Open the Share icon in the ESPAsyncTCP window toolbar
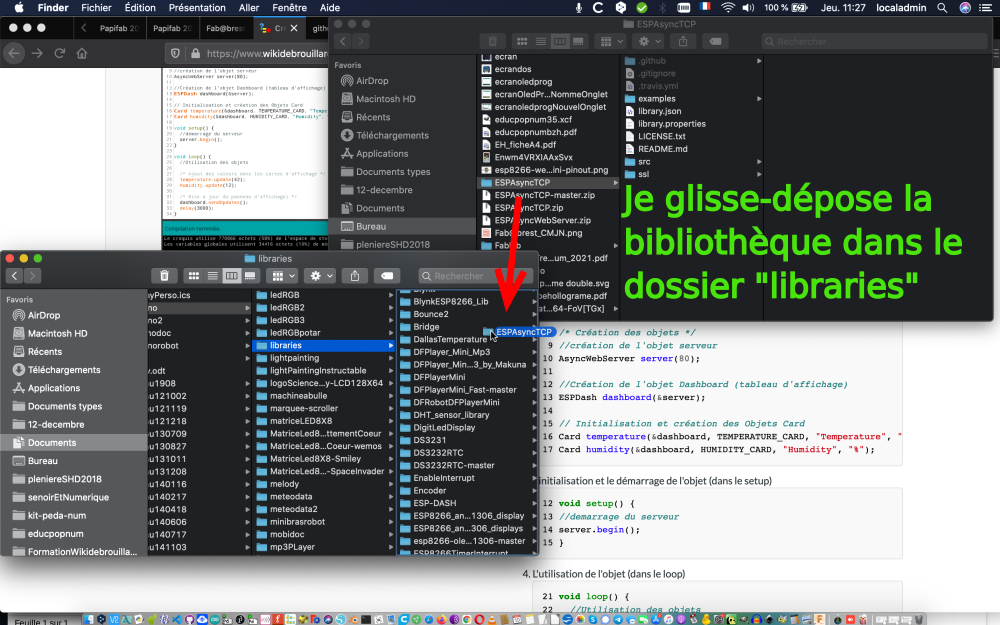 coord(683,41)
